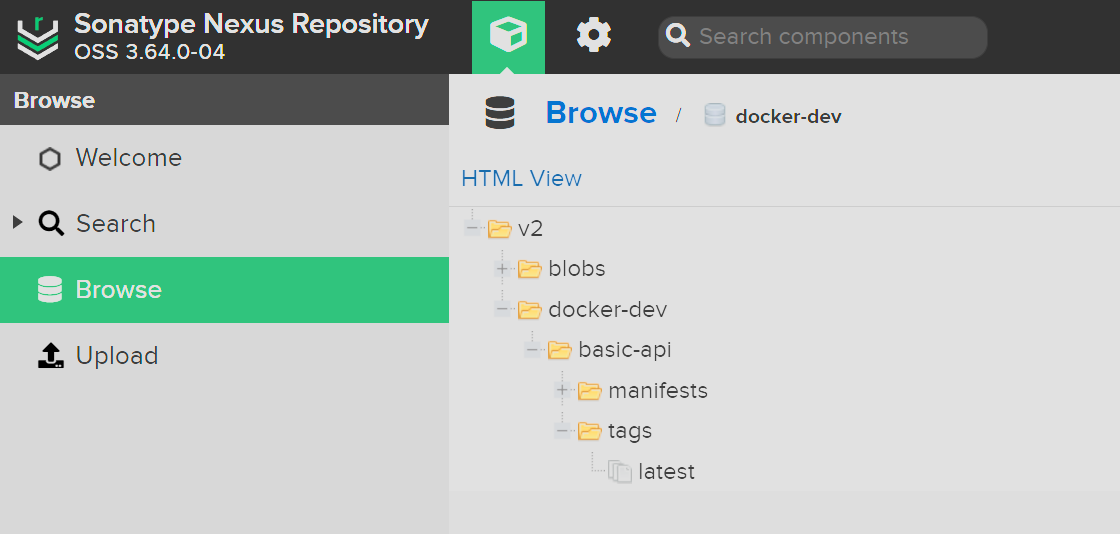1120x534 pixels.
Task: Click the search magnifier icon in header
Action: 678,36
